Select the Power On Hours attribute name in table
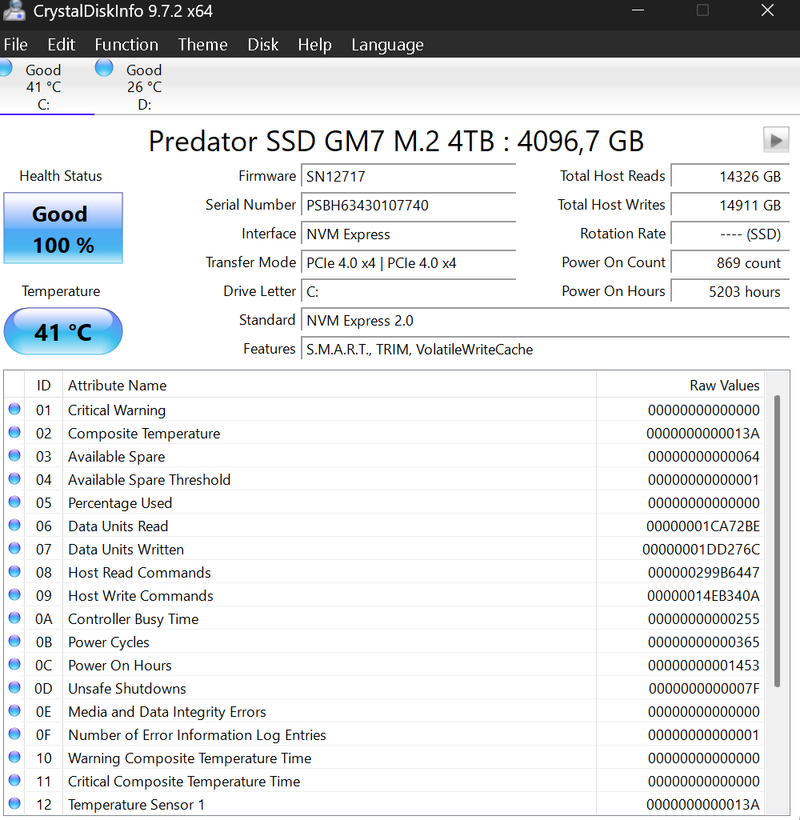The image size is (800, 820). (120, 665)
